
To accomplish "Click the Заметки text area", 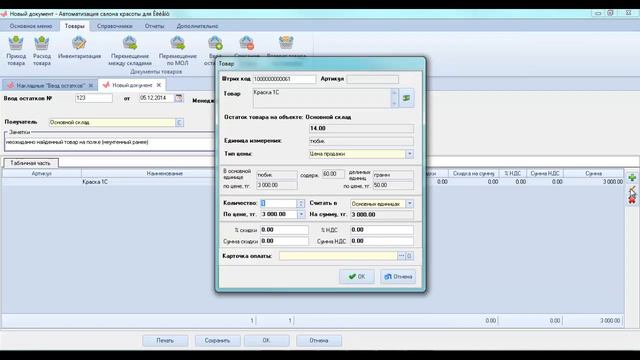I will 110,143.
